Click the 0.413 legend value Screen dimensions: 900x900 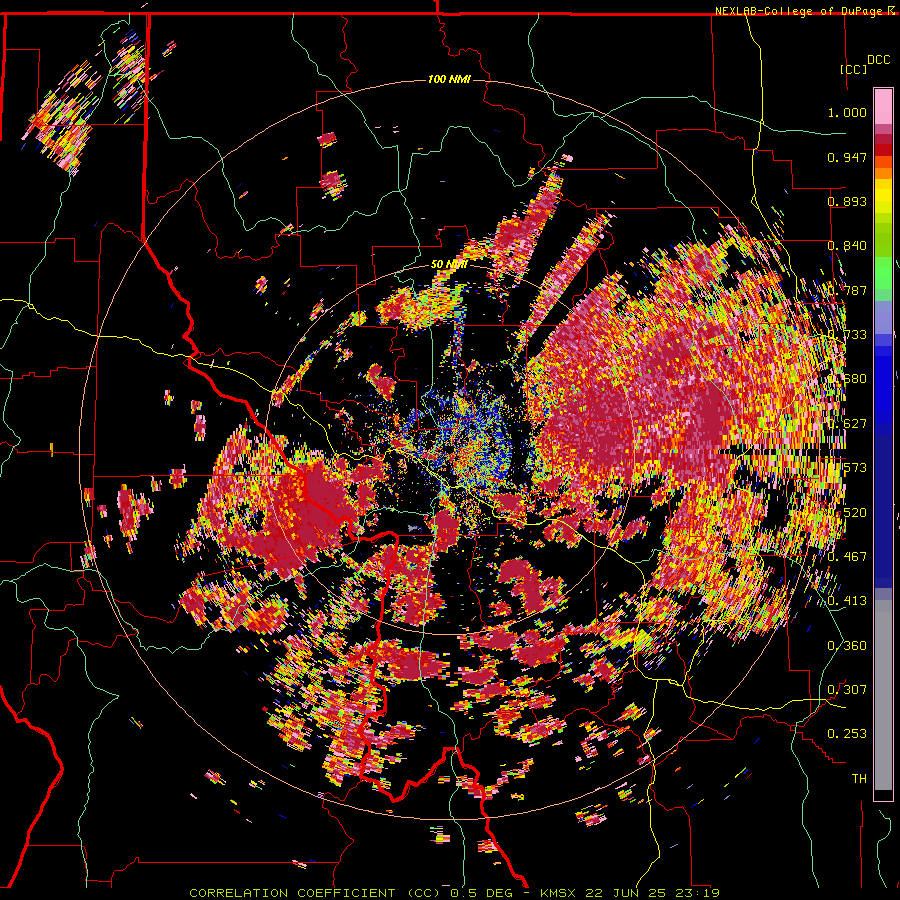(x=847, y=601)
